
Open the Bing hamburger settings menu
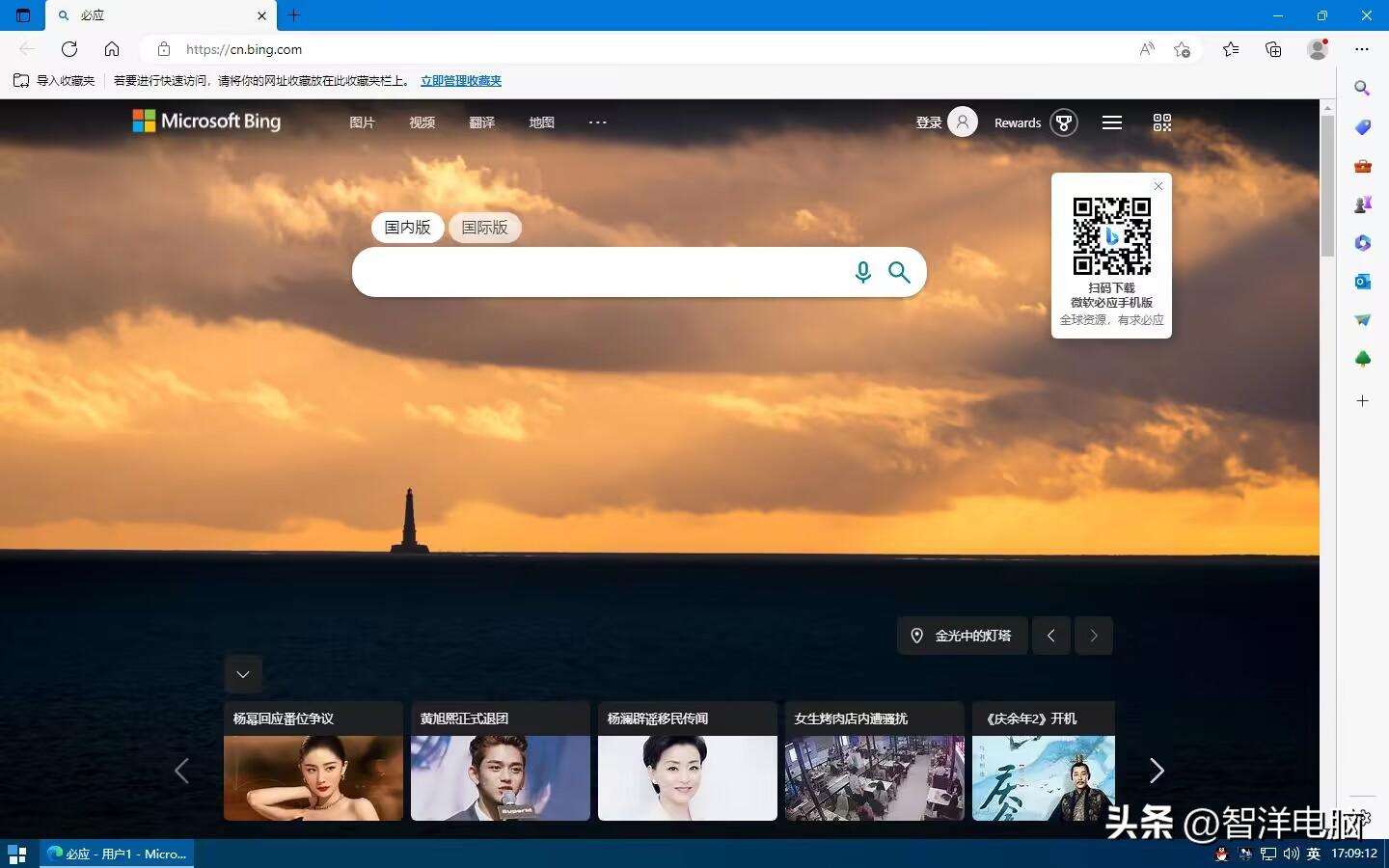[x=1111, y=122]
